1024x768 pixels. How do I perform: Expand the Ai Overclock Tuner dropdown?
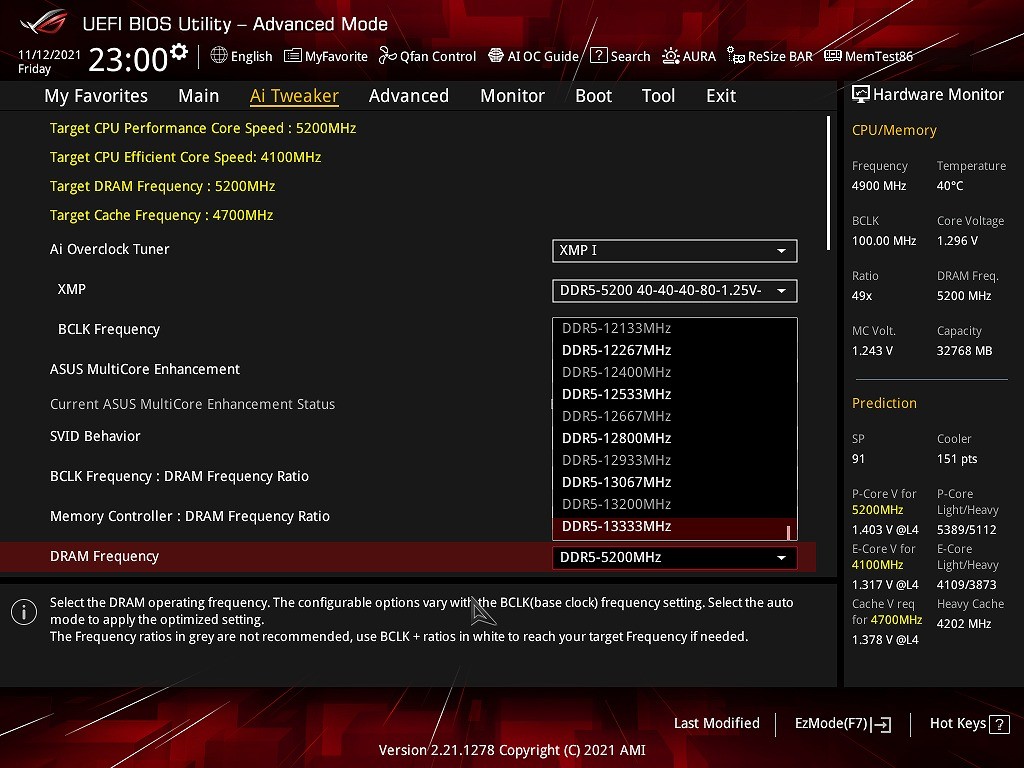[674, 250]
